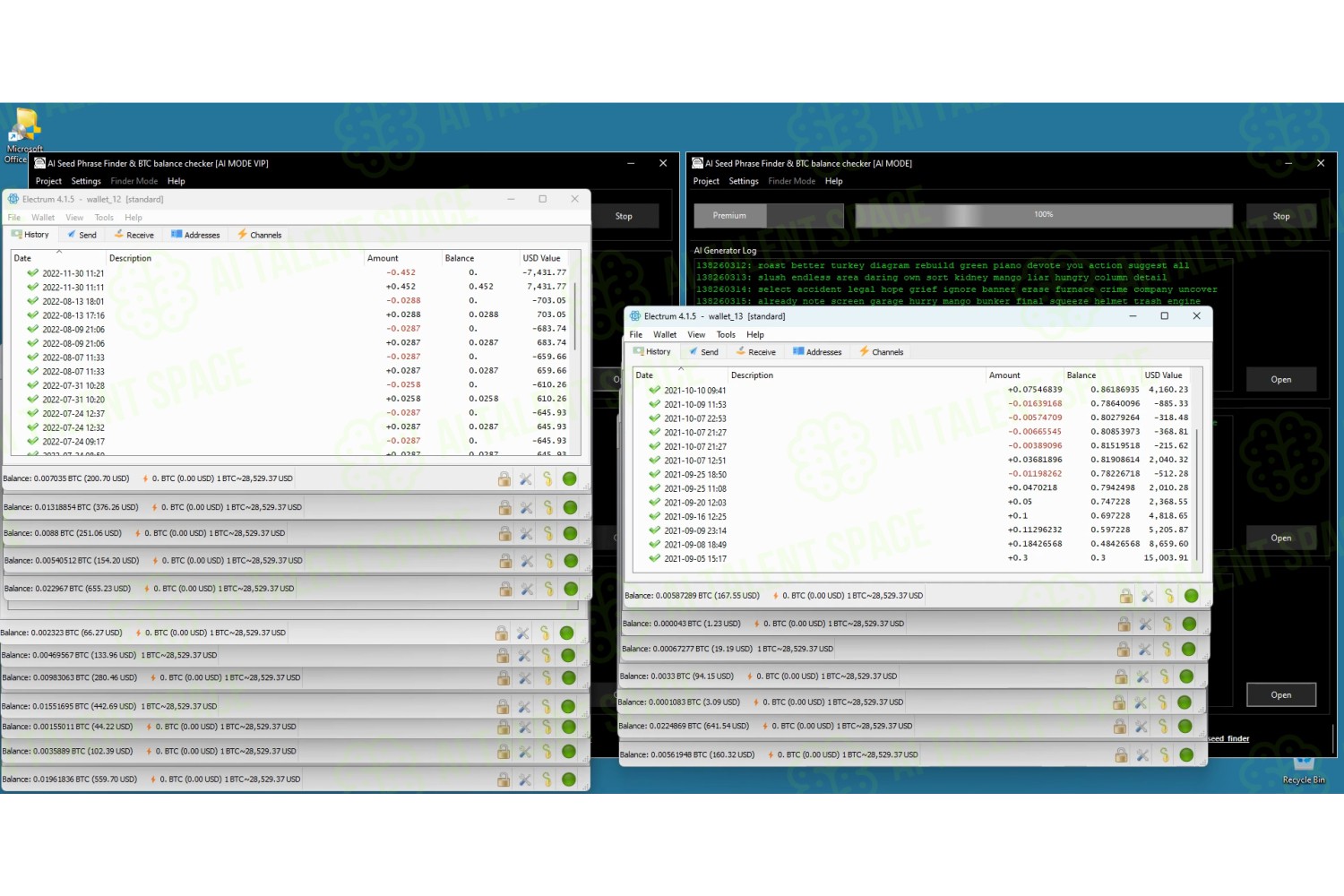The height and width of the screenshot is (896, 1344).
Task: Sort by Amount column in wallet_12
Action: pyautogui.click(x=402, y=258)
